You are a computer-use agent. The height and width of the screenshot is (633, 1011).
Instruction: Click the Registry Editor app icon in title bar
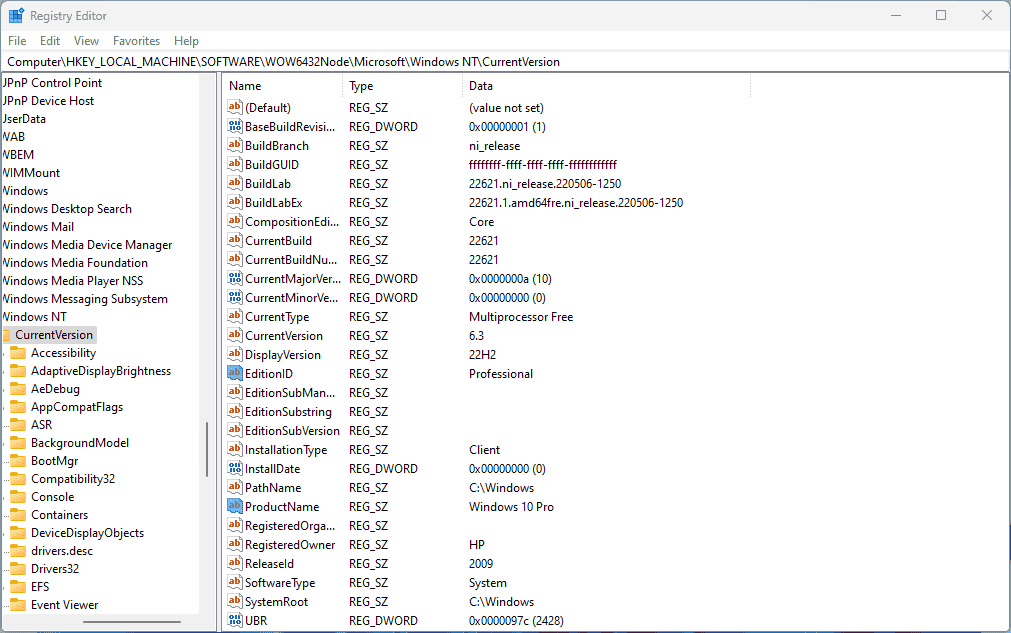[x=15, y=15]
